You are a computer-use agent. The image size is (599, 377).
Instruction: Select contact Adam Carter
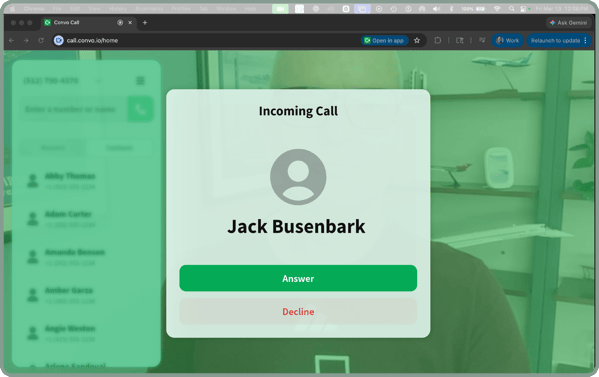(86, 219)
